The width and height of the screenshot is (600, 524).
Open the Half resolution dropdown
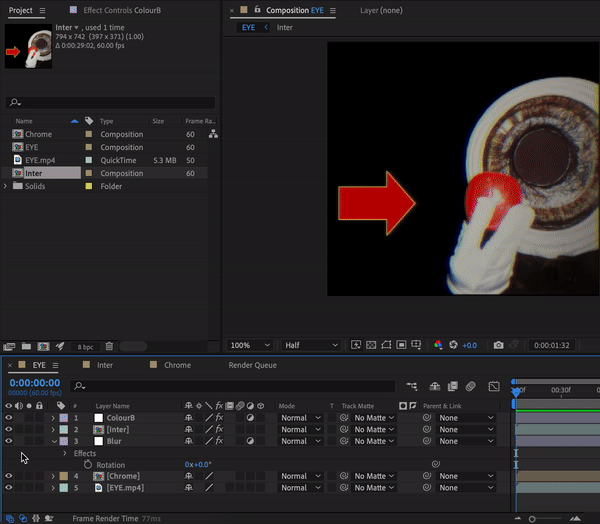312,345
